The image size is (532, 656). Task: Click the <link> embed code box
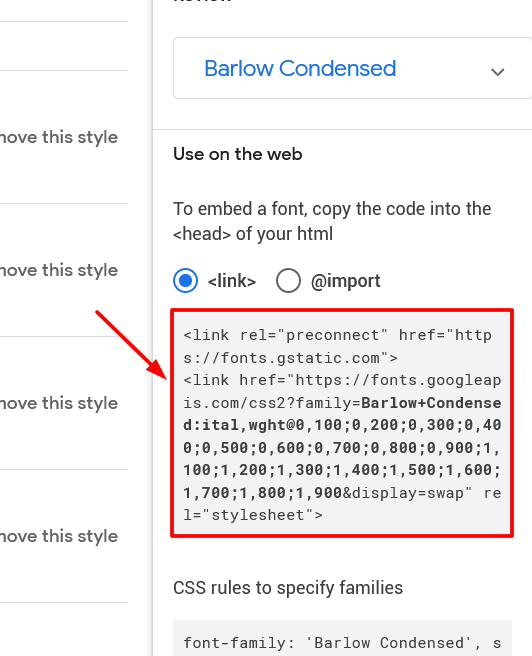pyautogui.click(x=342, y=423)
